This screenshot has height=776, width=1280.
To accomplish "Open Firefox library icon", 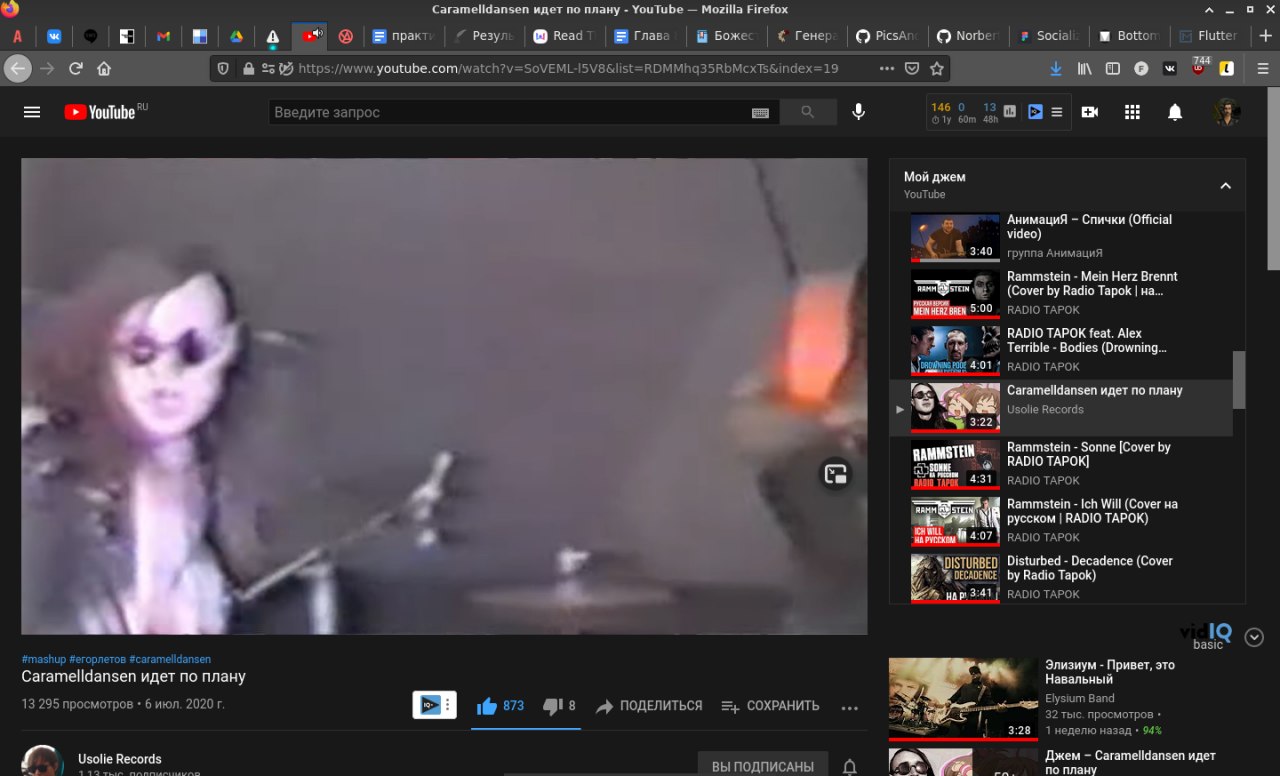I will (1084, 69).
